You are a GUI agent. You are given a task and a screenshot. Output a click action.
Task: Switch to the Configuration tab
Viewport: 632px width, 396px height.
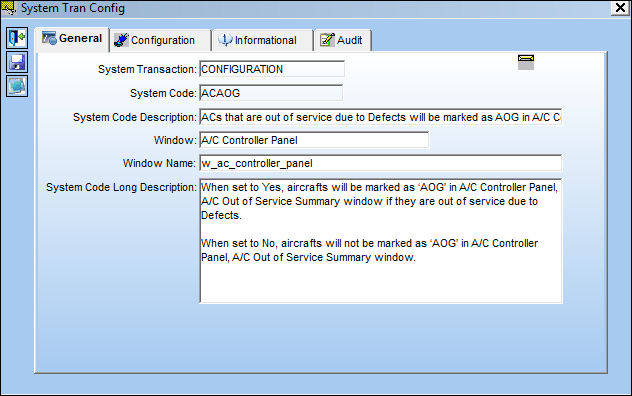click(x=160, y=40)
